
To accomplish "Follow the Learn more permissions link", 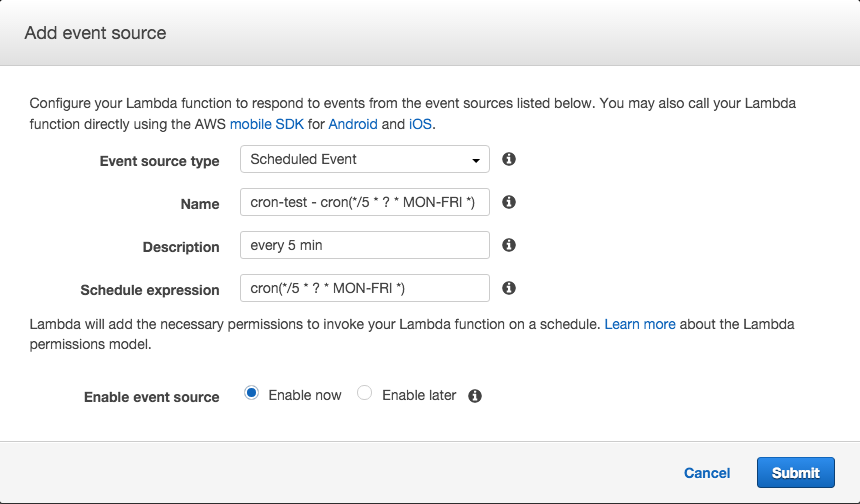I will coord(640,324).
